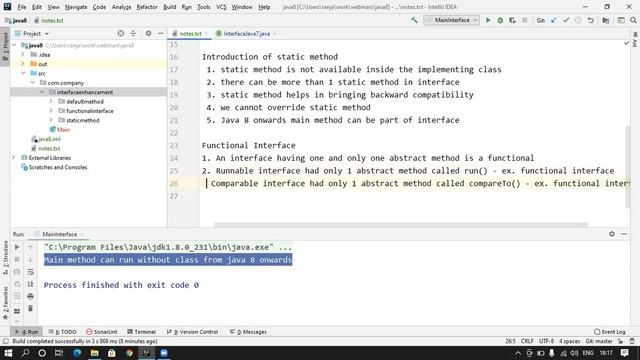Click the search everywhere magnifier icon

click(633, 20)
